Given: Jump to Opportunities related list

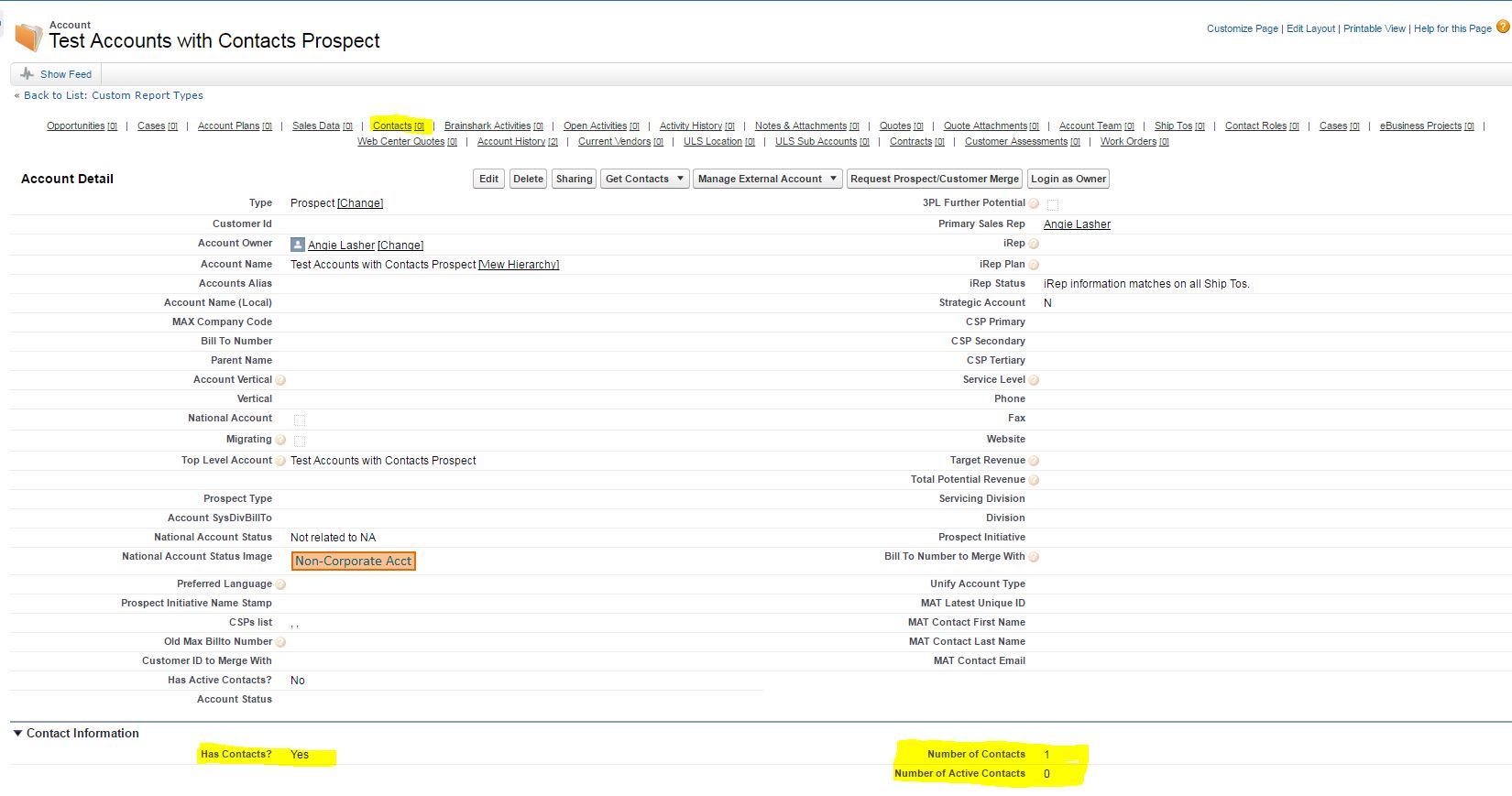Looking at the screenshot, I should click(82, 126).
